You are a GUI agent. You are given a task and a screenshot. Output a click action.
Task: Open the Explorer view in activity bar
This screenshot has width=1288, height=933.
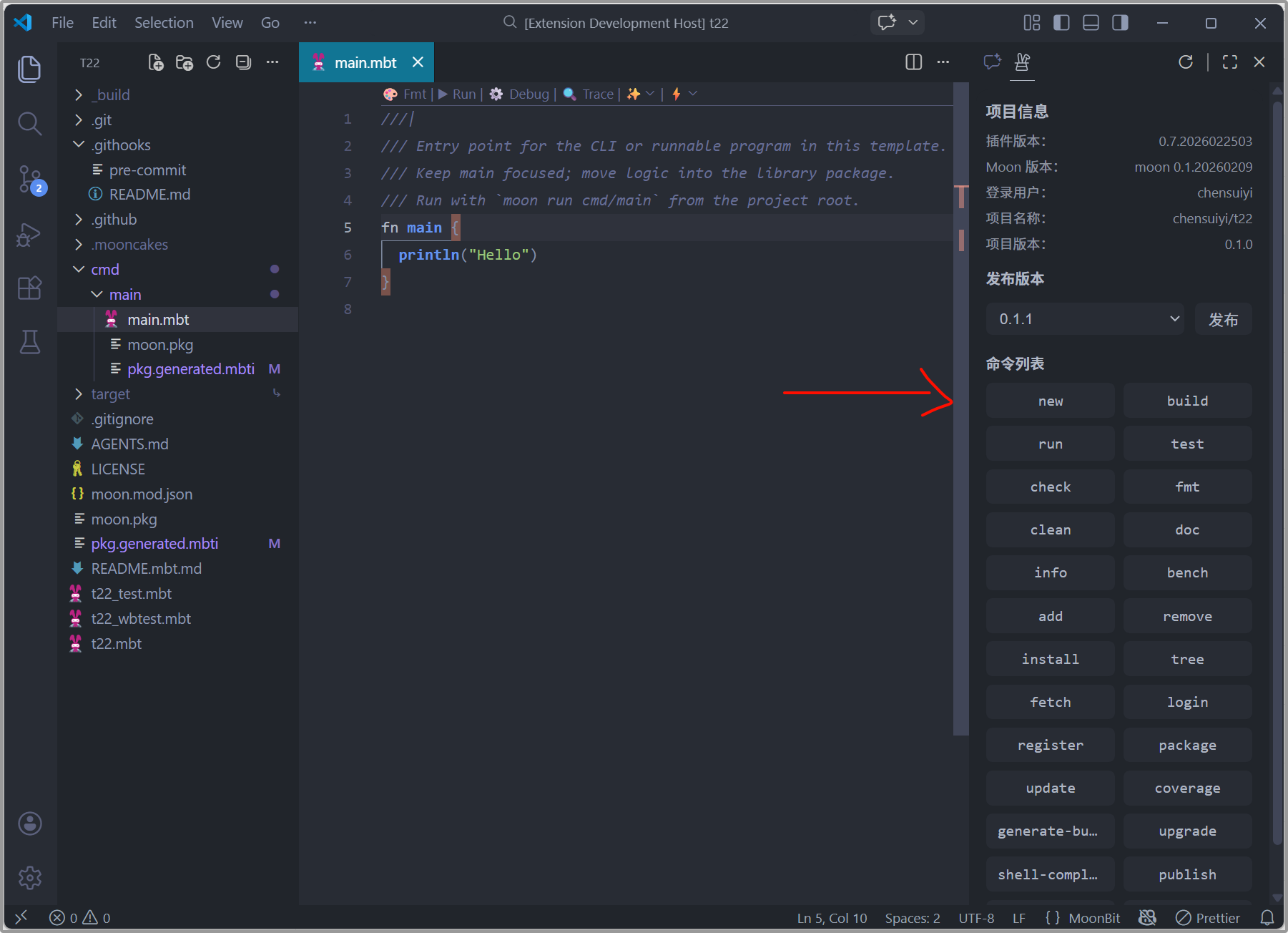click(x=29, y=69)
